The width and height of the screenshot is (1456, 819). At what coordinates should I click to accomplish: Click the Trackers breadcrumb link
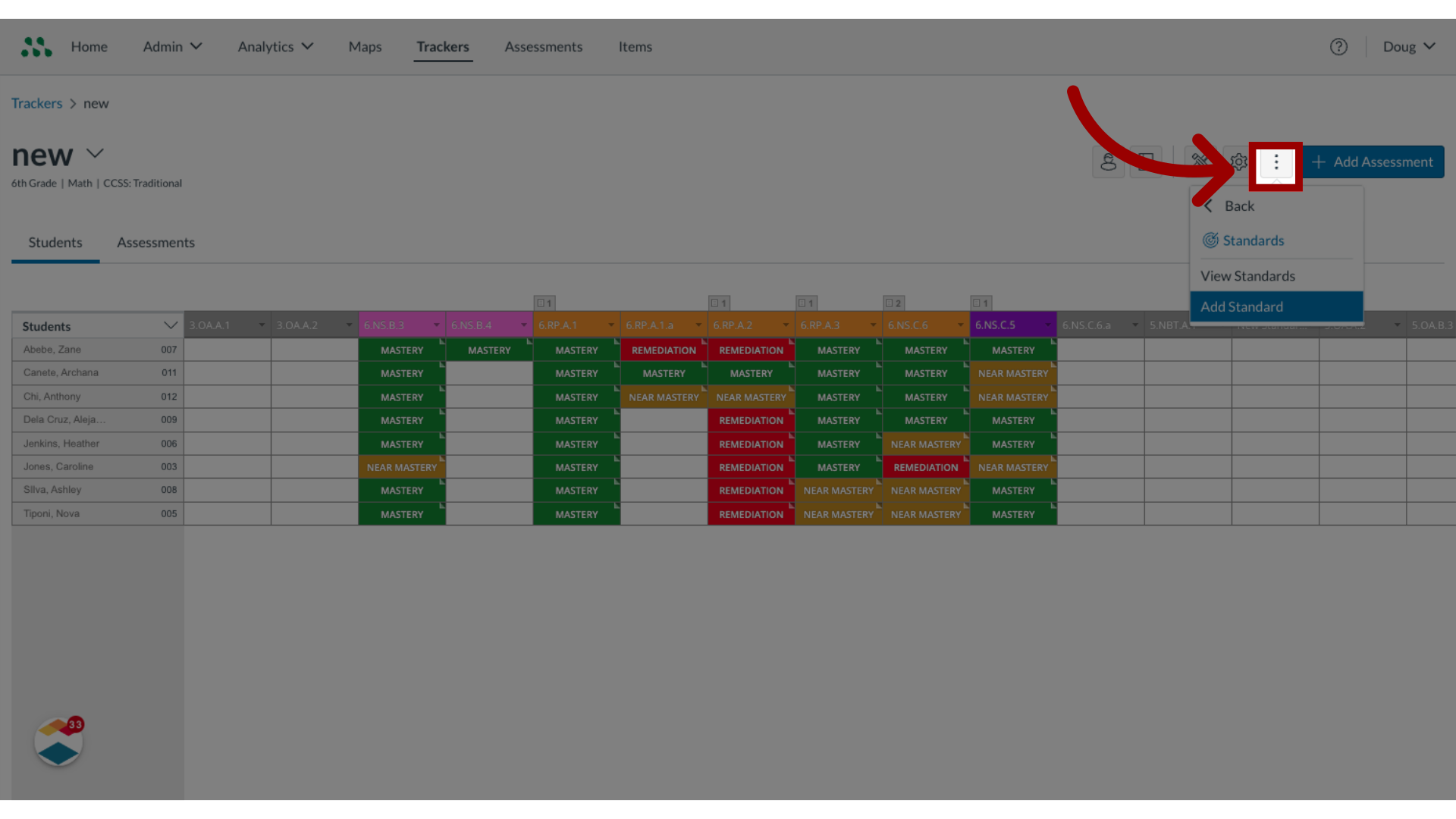coord(37,103)
